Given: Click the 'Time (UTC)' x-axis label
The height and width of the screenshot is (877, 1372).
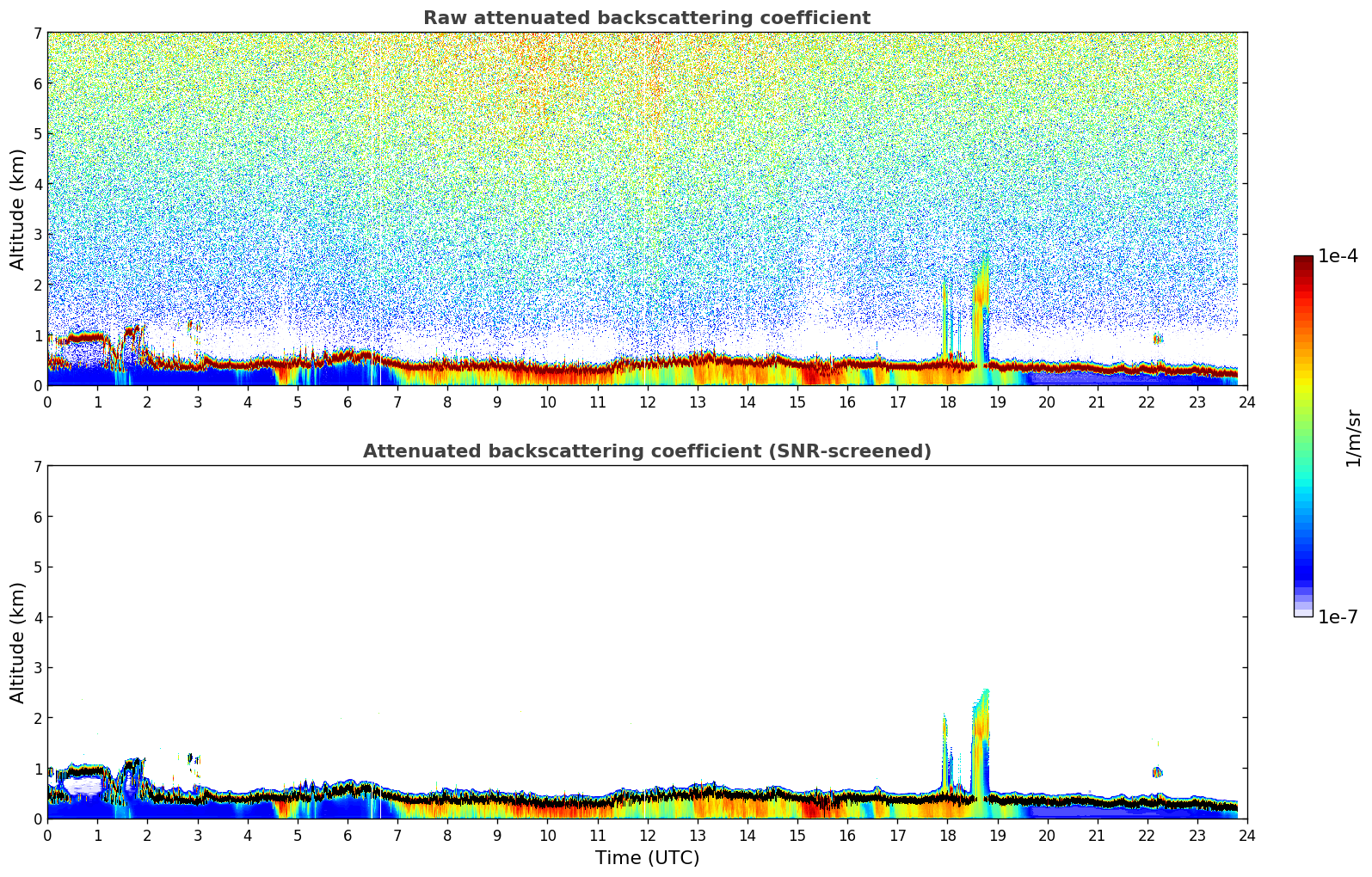Looking at the screenshot, I should tap(647, 858).
